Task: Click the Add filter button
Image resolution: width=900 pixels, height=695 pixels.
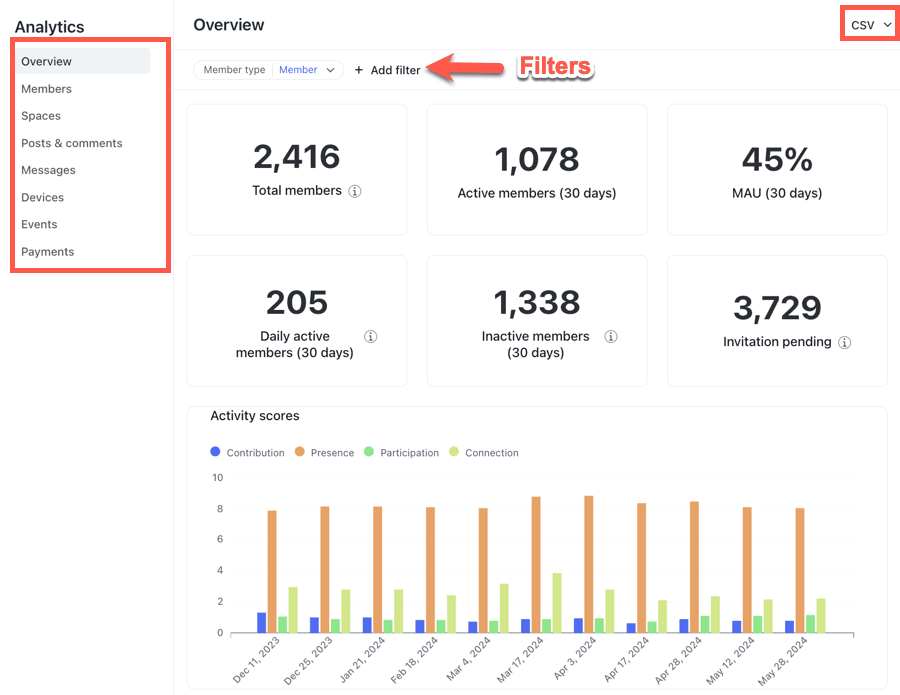Action: [x=388, y=70]
